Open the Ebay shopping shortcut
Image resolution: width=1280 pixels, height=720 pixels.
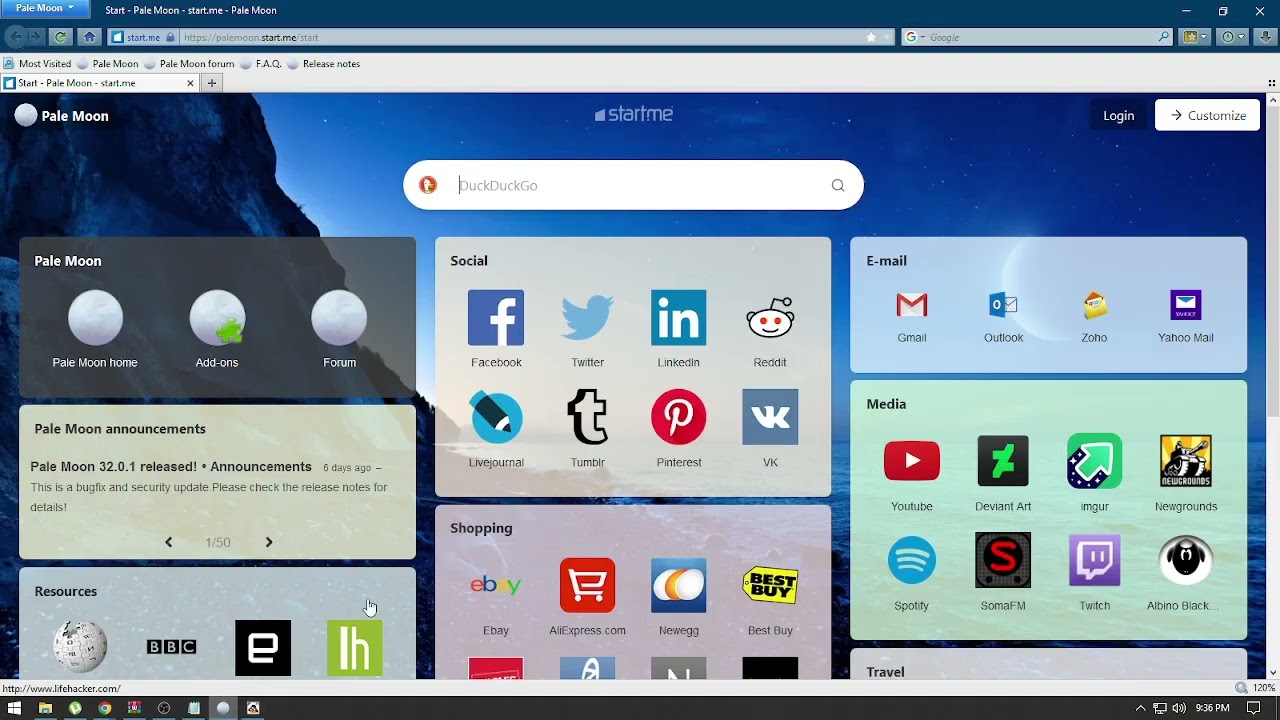(496, 585)
